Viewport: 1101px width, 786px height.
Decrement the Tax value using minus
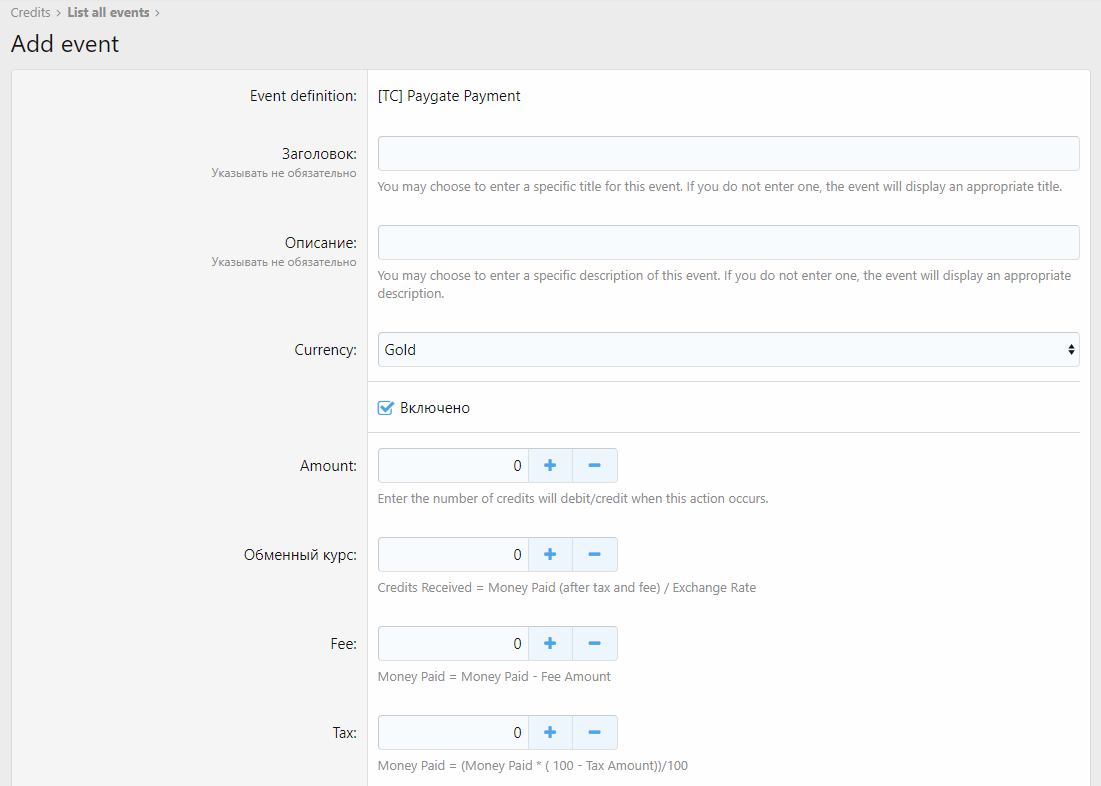pyautogui.click(x=594, y=733)
